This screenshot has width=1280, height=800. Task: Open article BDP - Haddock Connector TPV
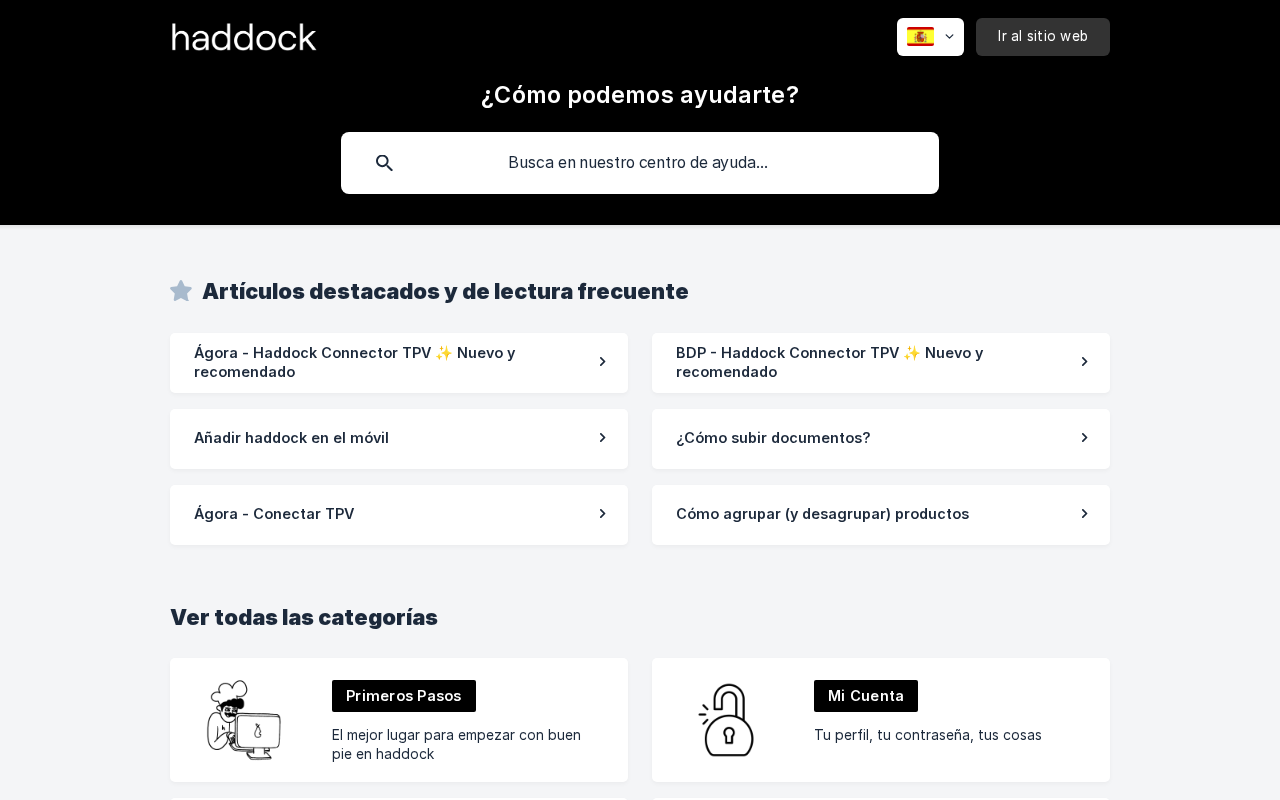(881, 363)
